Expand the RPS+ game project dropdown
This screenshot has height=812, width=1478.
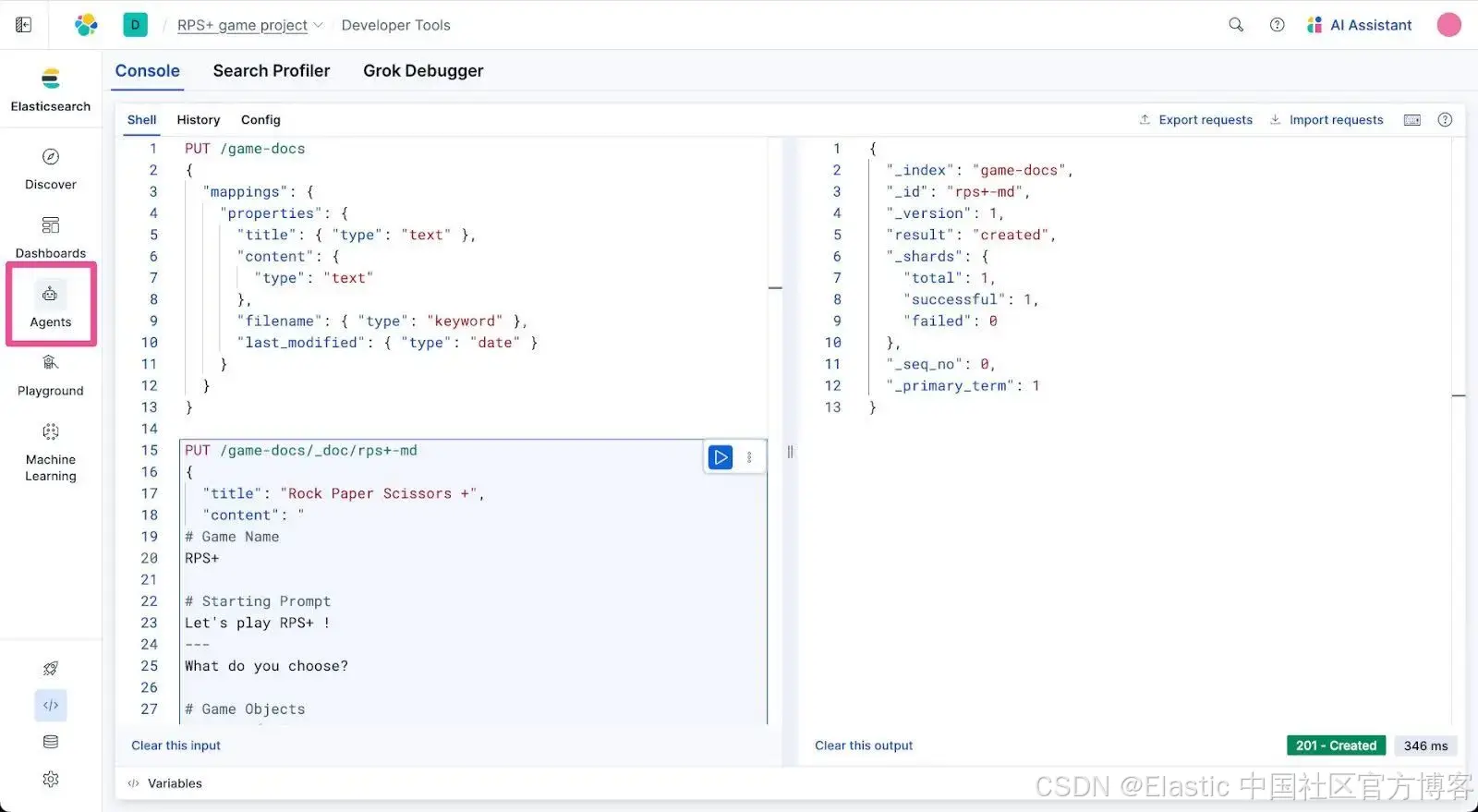tap(249, 25)
